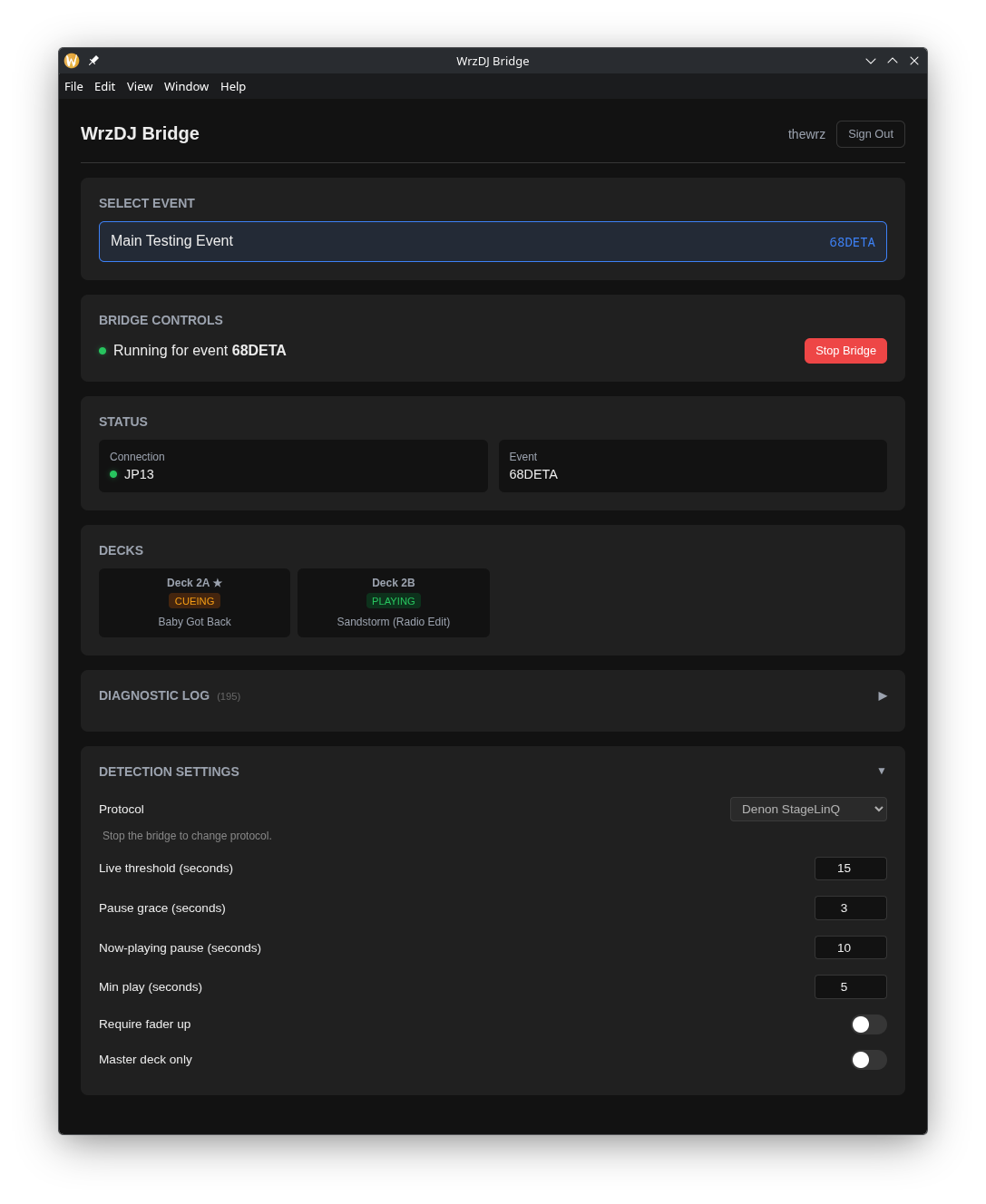Click the CUEING badge on Deck 2A
The image size is (986, 1204).
194,600
